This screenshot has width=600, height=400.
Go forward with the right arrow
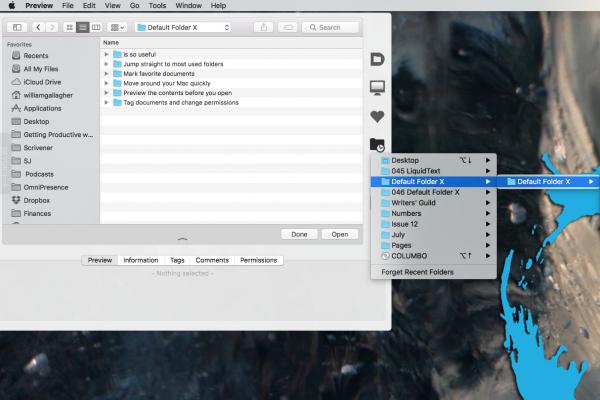click(52, 27)
